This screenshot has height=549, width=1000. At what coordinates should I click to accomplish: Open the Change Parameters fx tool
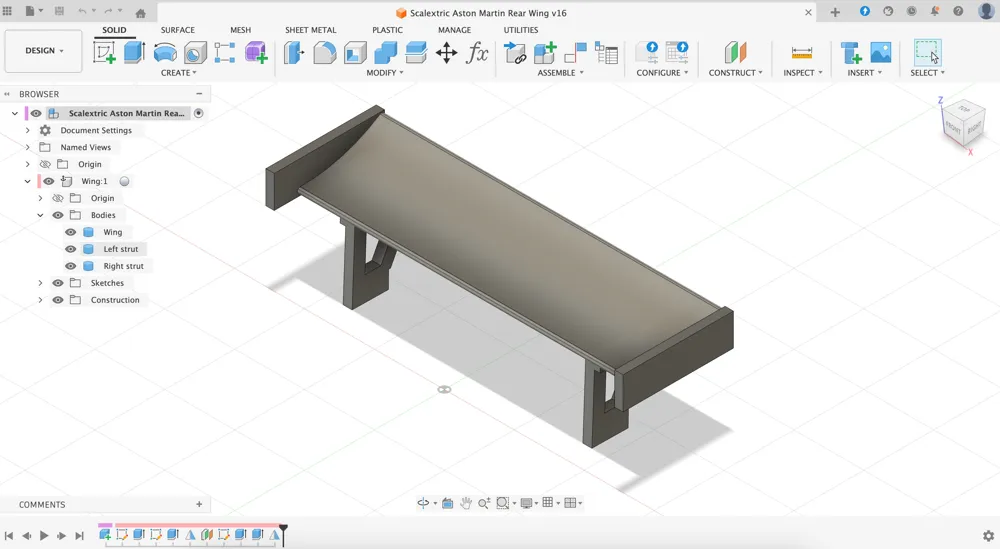click(477, 53)
